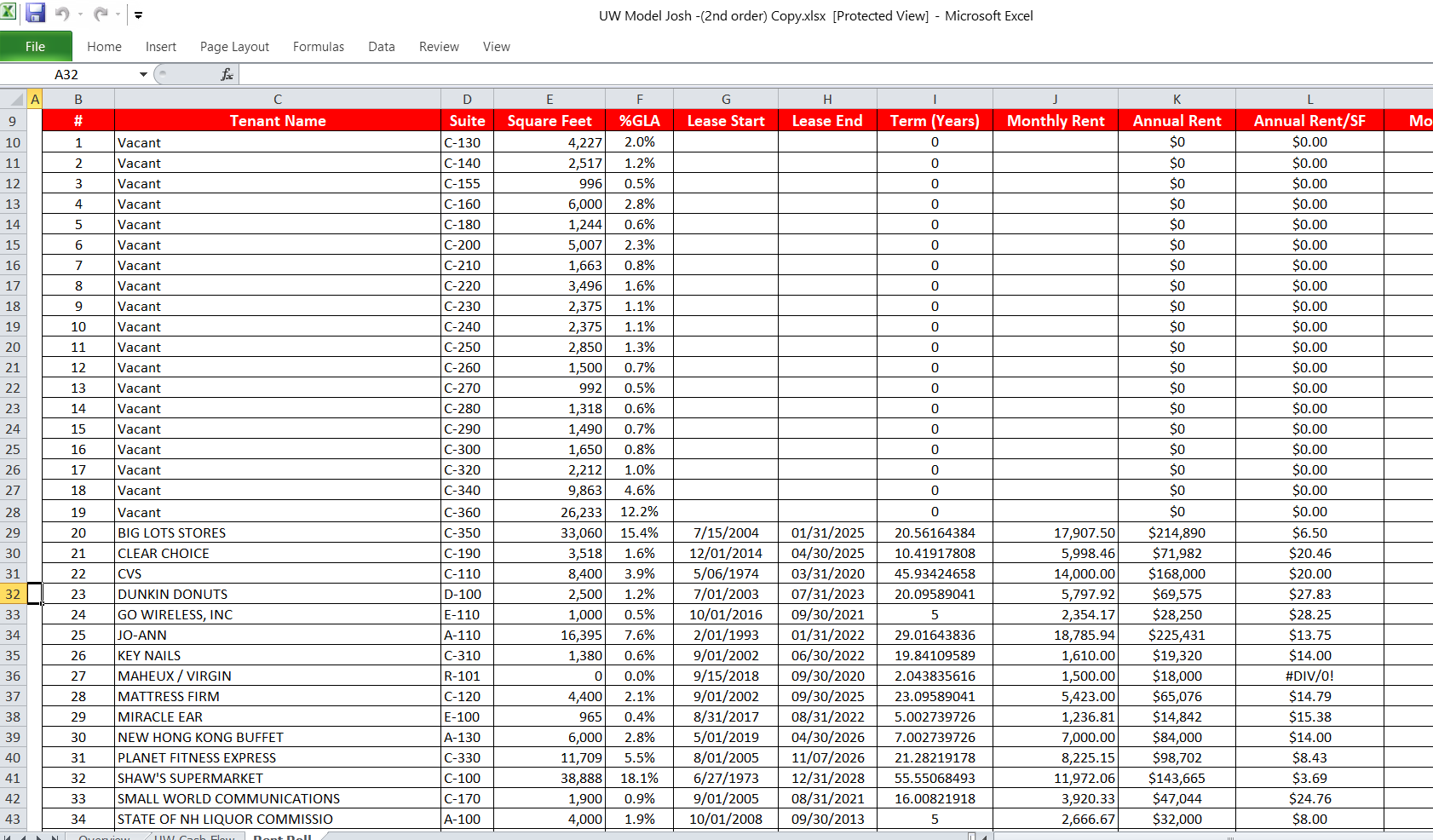Select column C header

[x=277, y=99]
